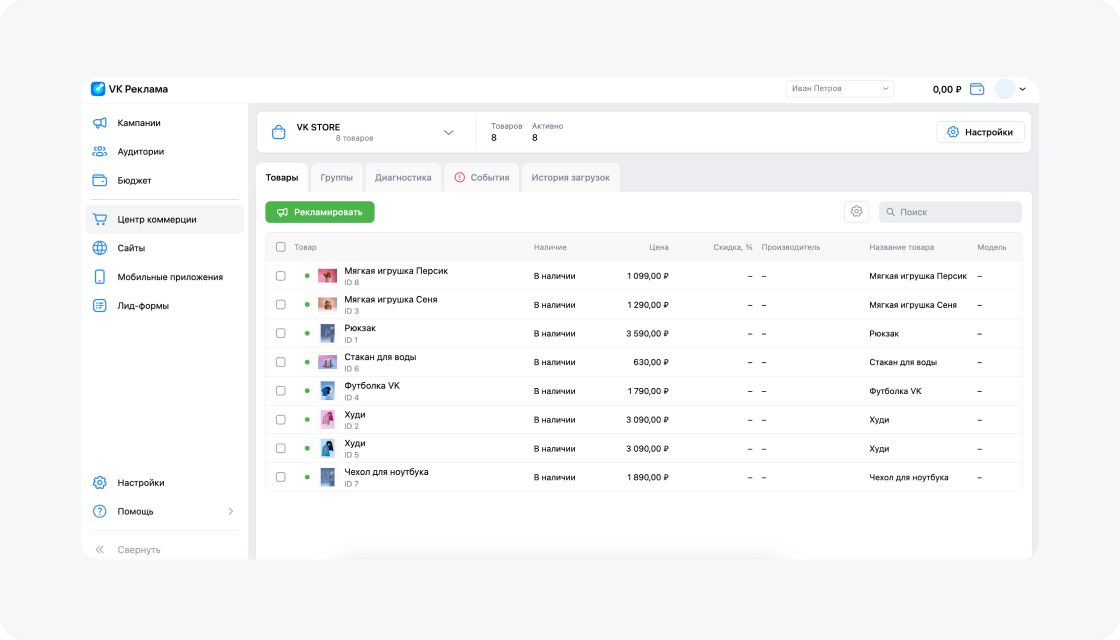Click the Поиск search field
Image resolution: width=1120 pixels, height=640 pixels.
[950, 212]
